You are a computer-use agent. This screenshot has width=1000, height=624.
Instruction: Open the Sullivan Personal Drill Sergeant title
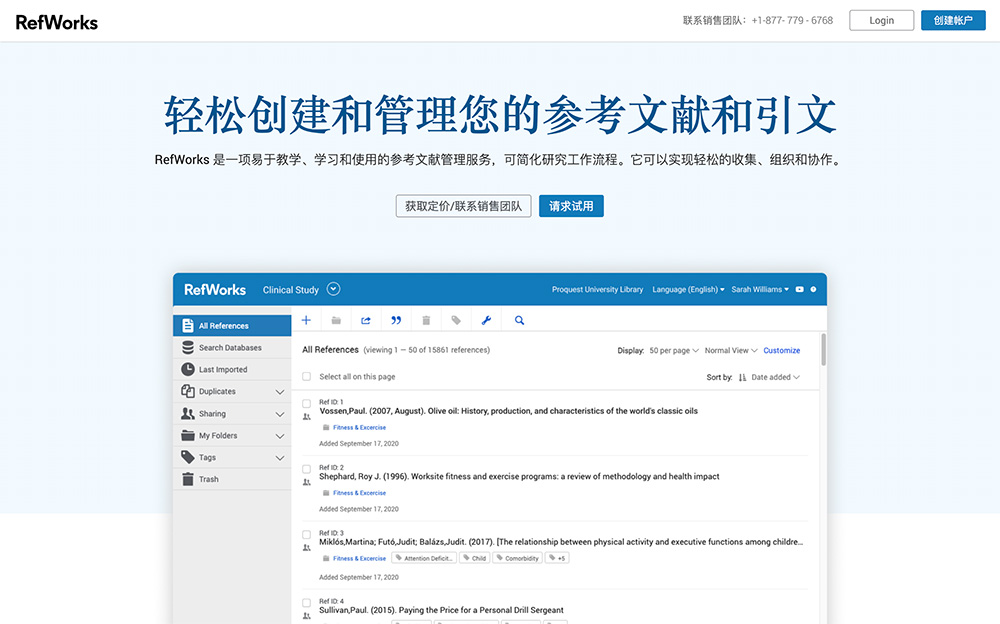pos(441,610)
